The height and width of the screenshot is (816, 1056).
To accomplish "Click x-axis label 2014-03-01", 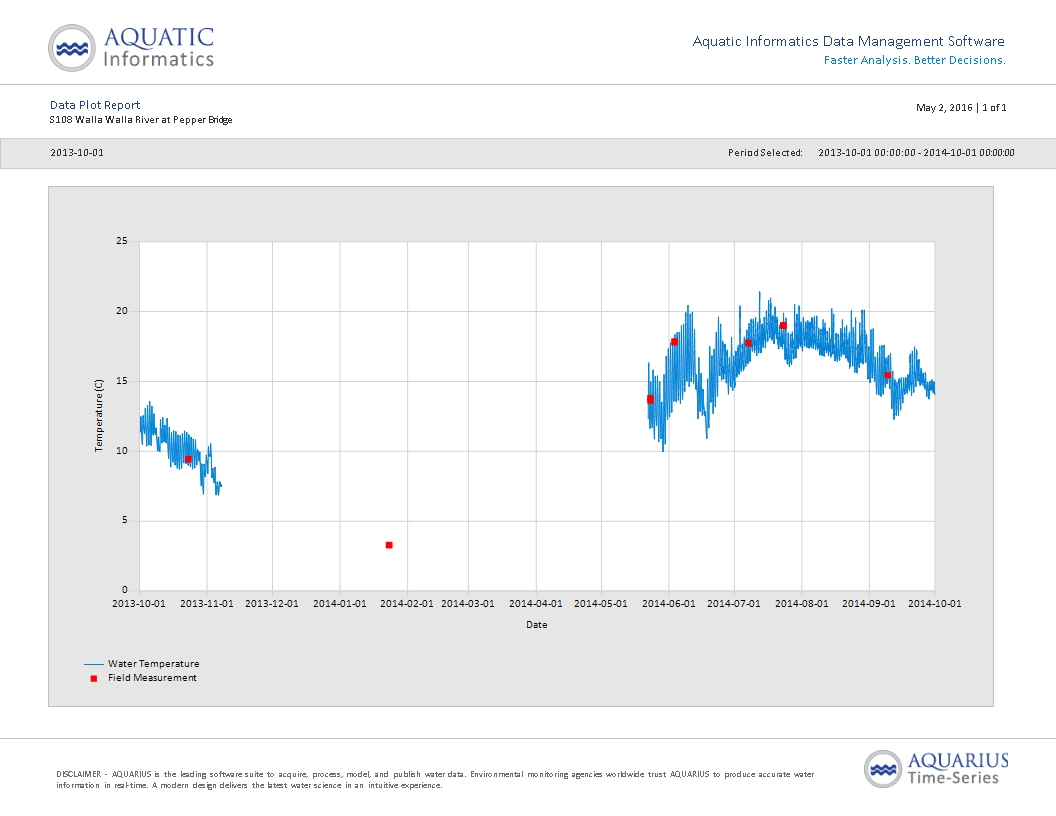I will click(x=468, y=603).
